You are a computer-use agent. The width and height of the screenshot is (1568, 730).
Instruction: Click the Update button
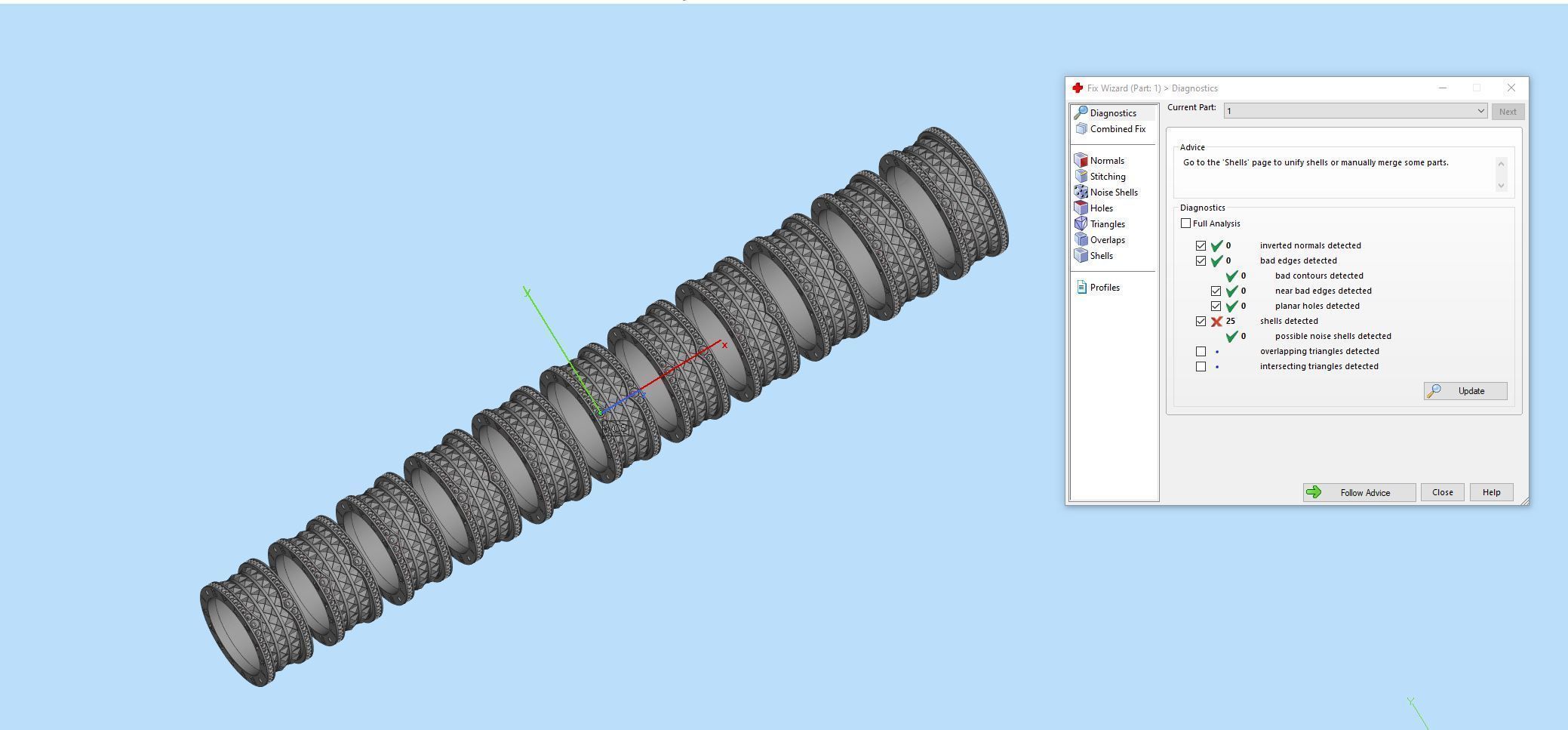(1465, 391)
